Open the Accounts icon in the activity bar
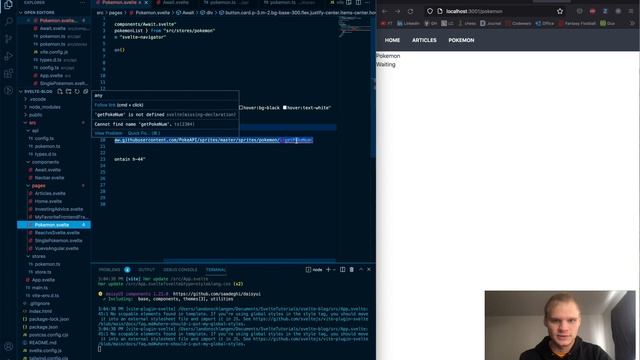 [x=8, y=347]
